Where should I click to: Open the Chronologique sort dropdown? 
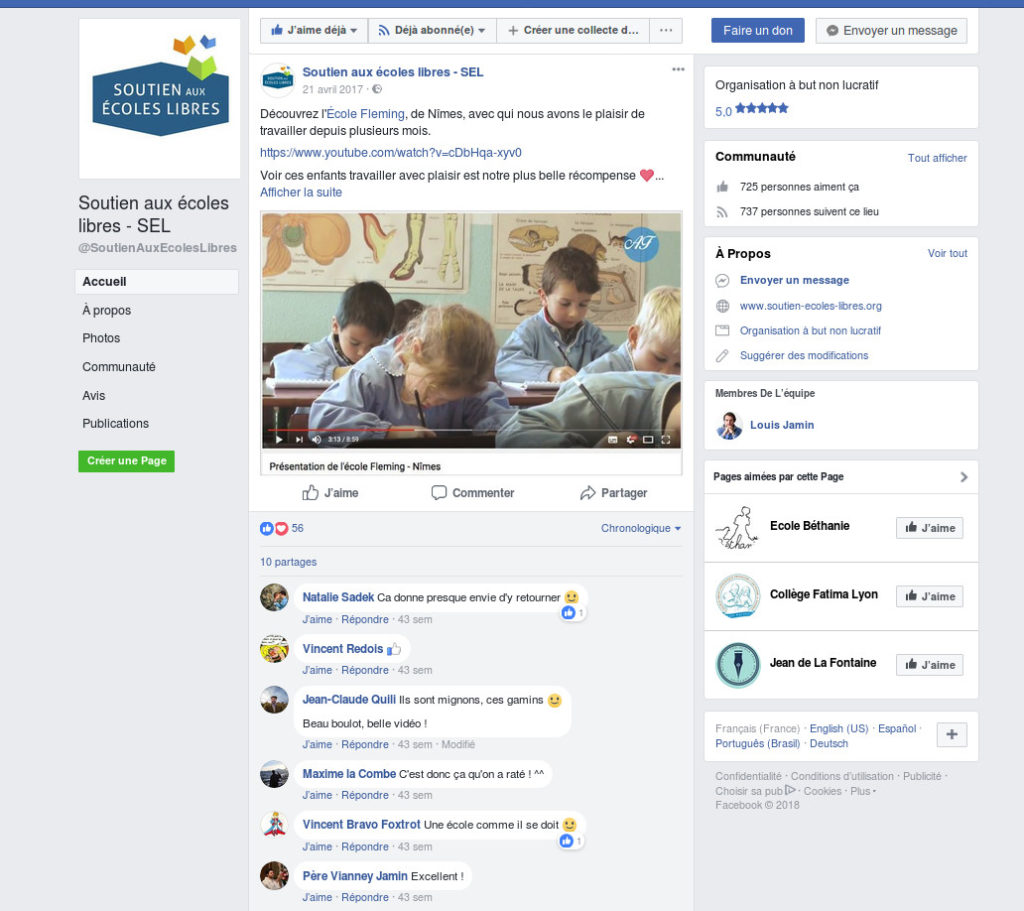(x=641, y=528)
